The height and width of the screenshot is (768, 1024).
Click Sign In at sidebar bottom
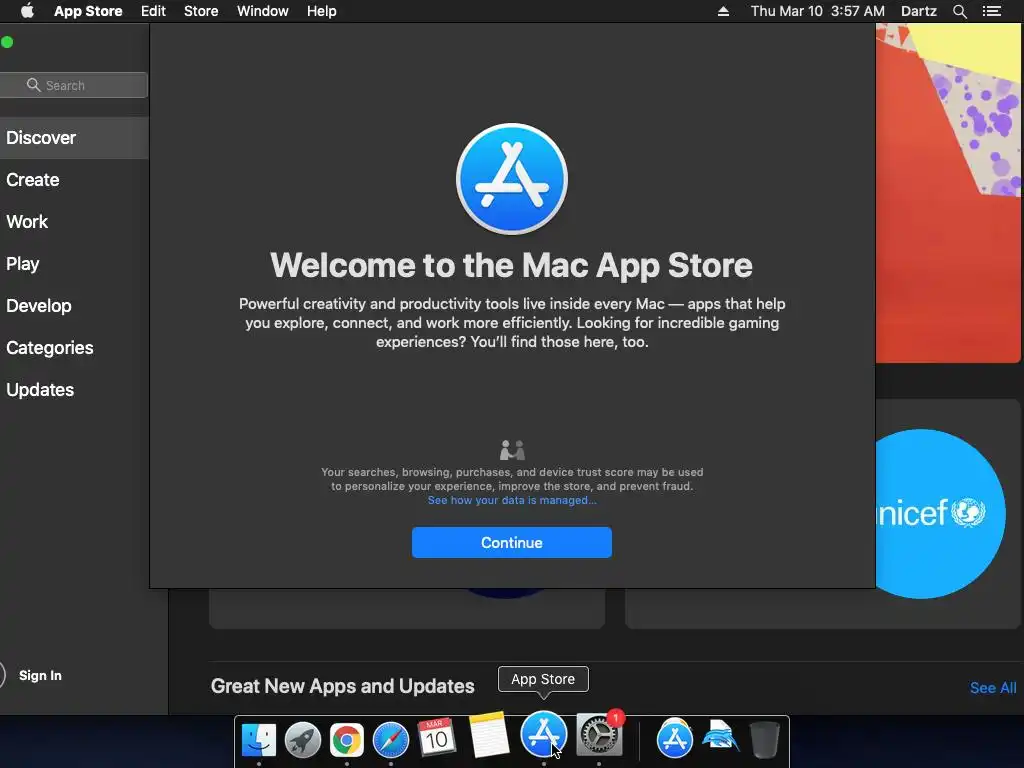point(40,675)
